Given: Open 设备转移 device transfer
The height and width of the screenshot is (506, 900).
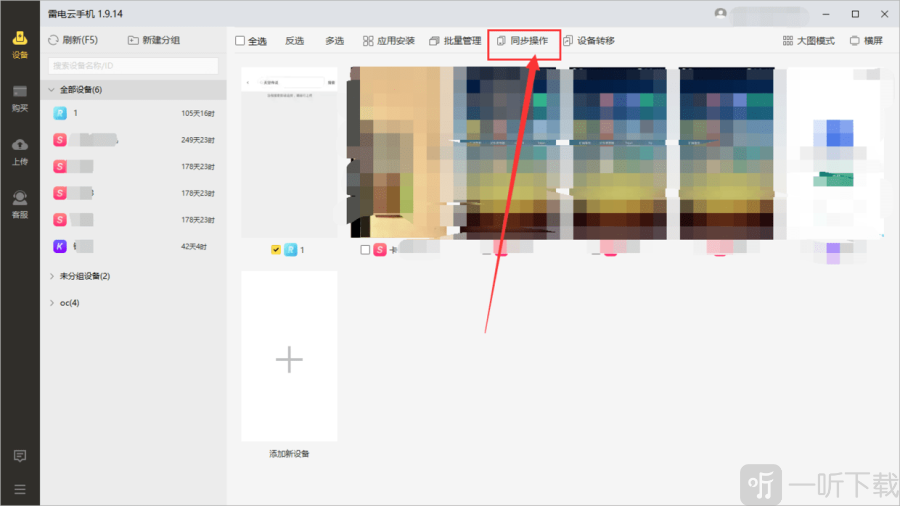Looking at the screenshot, I should (589, 41).
